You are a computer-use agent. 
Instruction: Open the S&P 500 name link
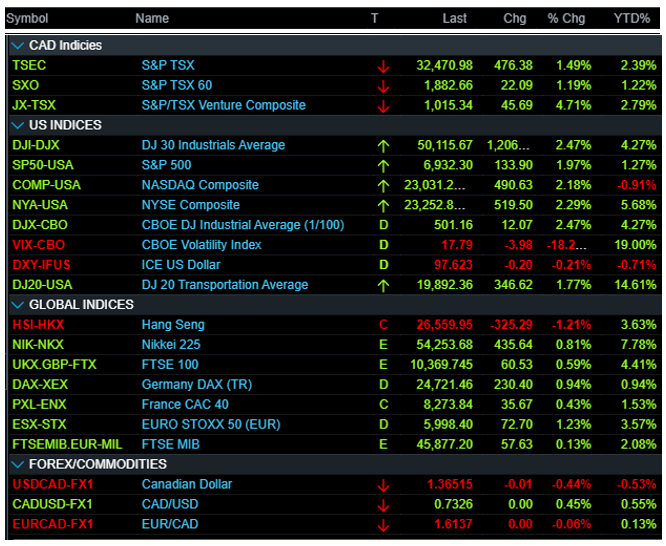166,165
